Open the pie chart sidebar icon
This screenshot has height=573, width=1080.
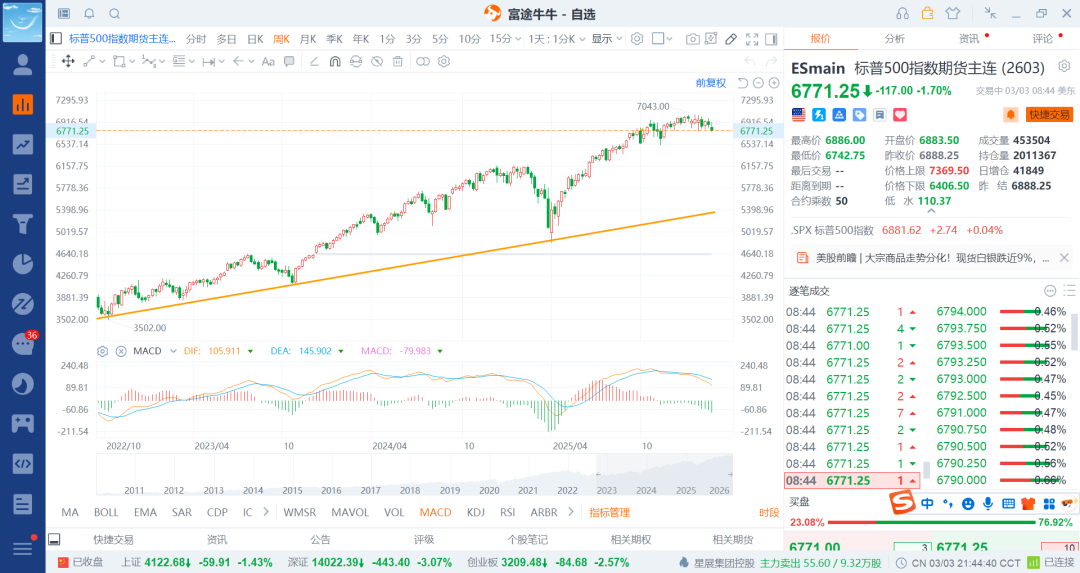pyautogui.click(x=23, y=264)
